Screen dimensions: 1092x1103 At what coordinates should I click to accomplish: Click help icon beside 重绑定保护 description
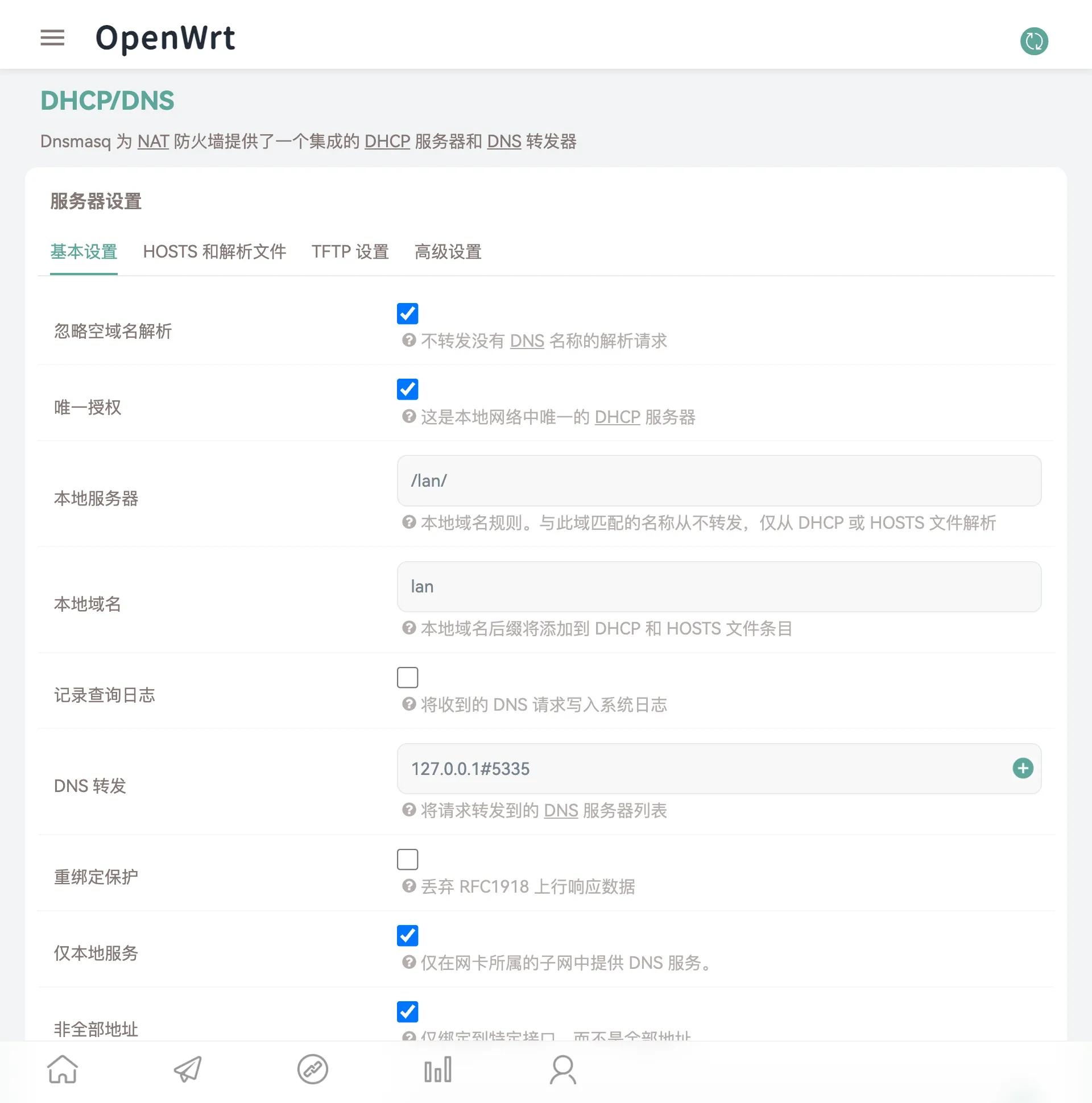408,885
